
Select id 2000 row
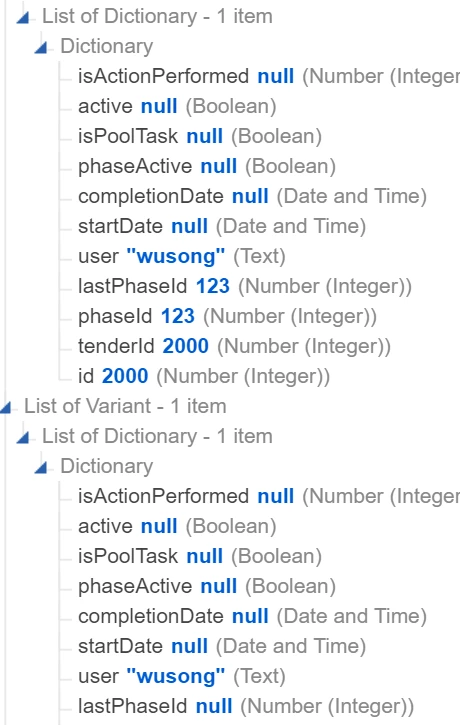click(x=204, y=376)
